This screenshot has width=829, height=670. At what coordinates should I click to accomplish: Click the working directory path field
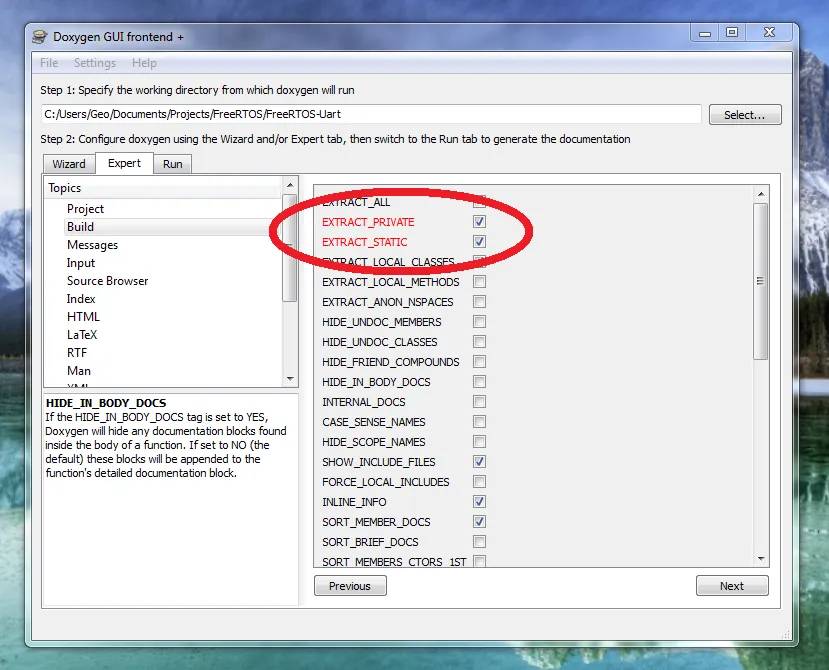[x=370, y=115]
